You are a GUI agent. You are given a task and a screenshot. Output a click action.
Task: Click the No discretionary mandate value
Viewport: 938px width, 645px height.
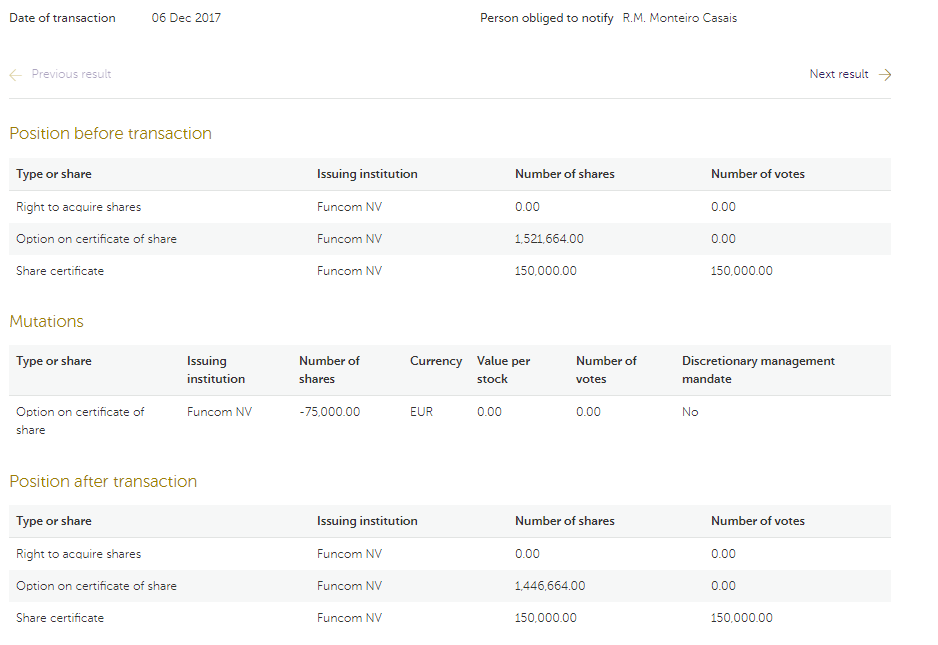(x=690, y=412)
